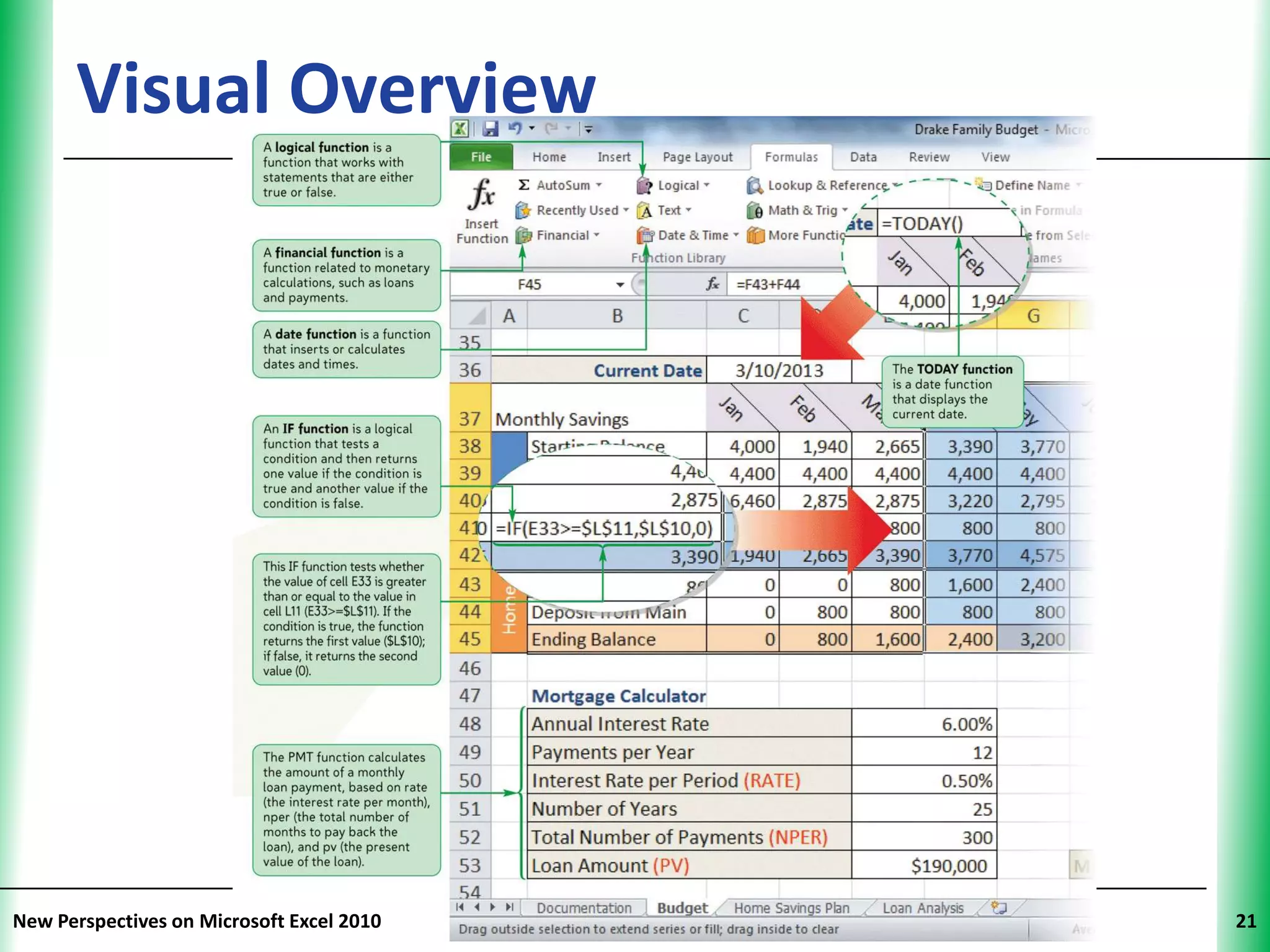The width and height of the screenshot is (1270, 952).
Task: Select column B header
Action: coord(617,316)
